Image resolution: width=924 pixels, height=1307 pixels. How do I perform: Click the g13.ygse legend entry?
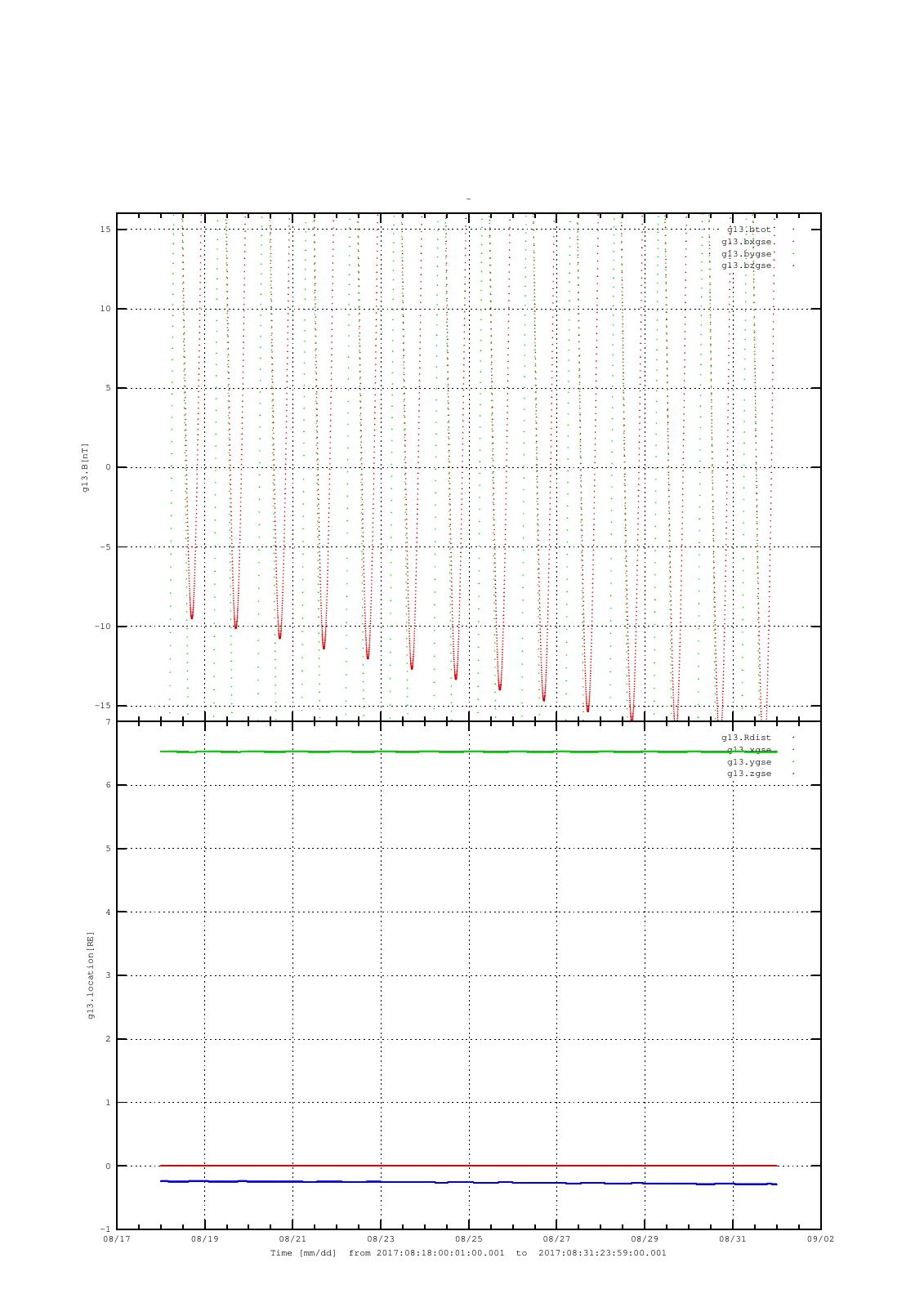(x=749, y=762)
